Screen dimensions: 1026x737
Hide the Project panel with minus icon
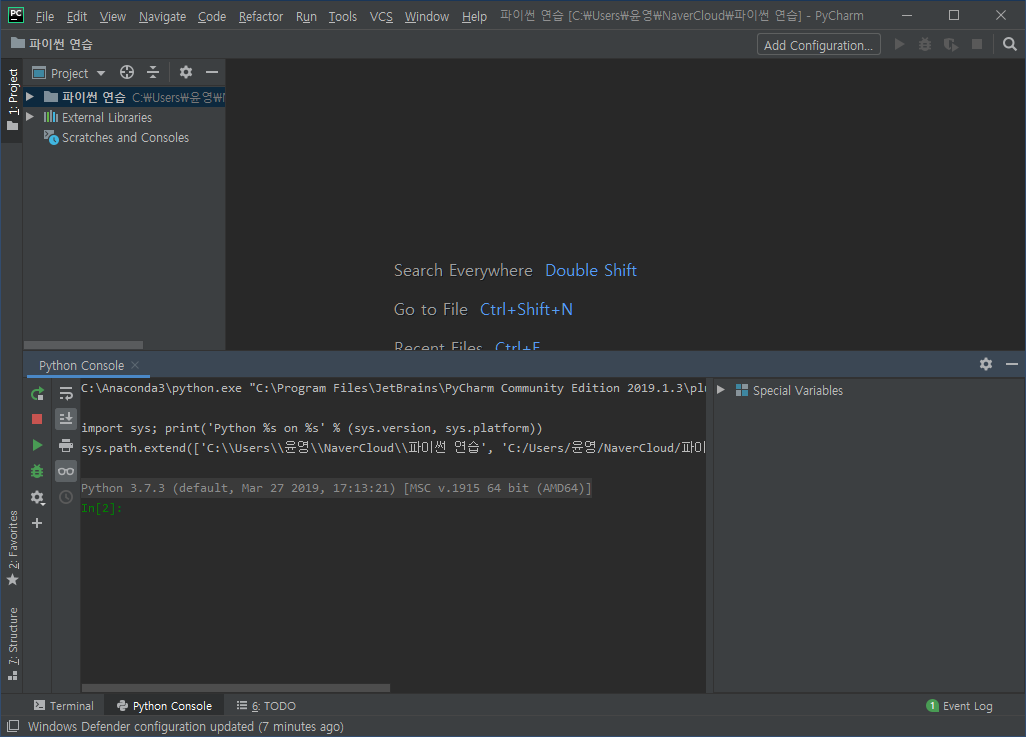(x=212, y=72)
